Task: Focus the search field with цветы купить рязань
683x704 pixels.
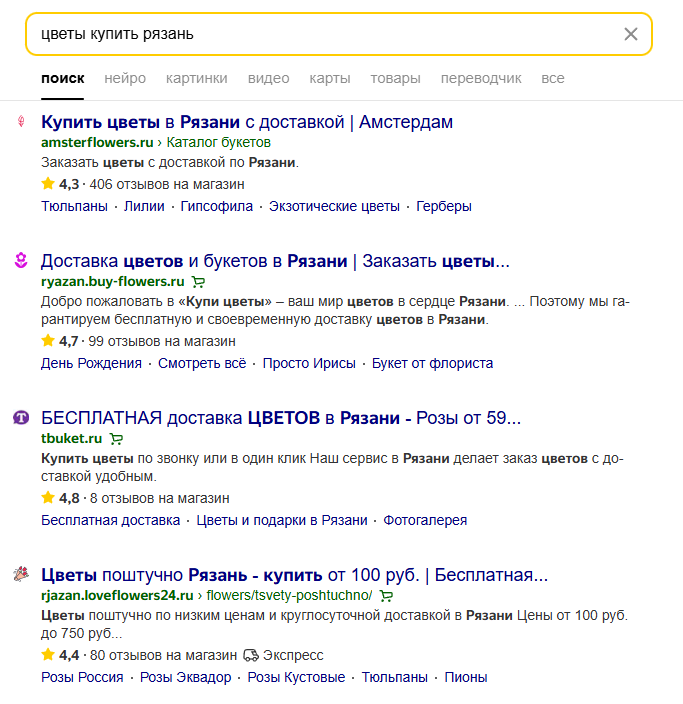Action: (320, 34)
